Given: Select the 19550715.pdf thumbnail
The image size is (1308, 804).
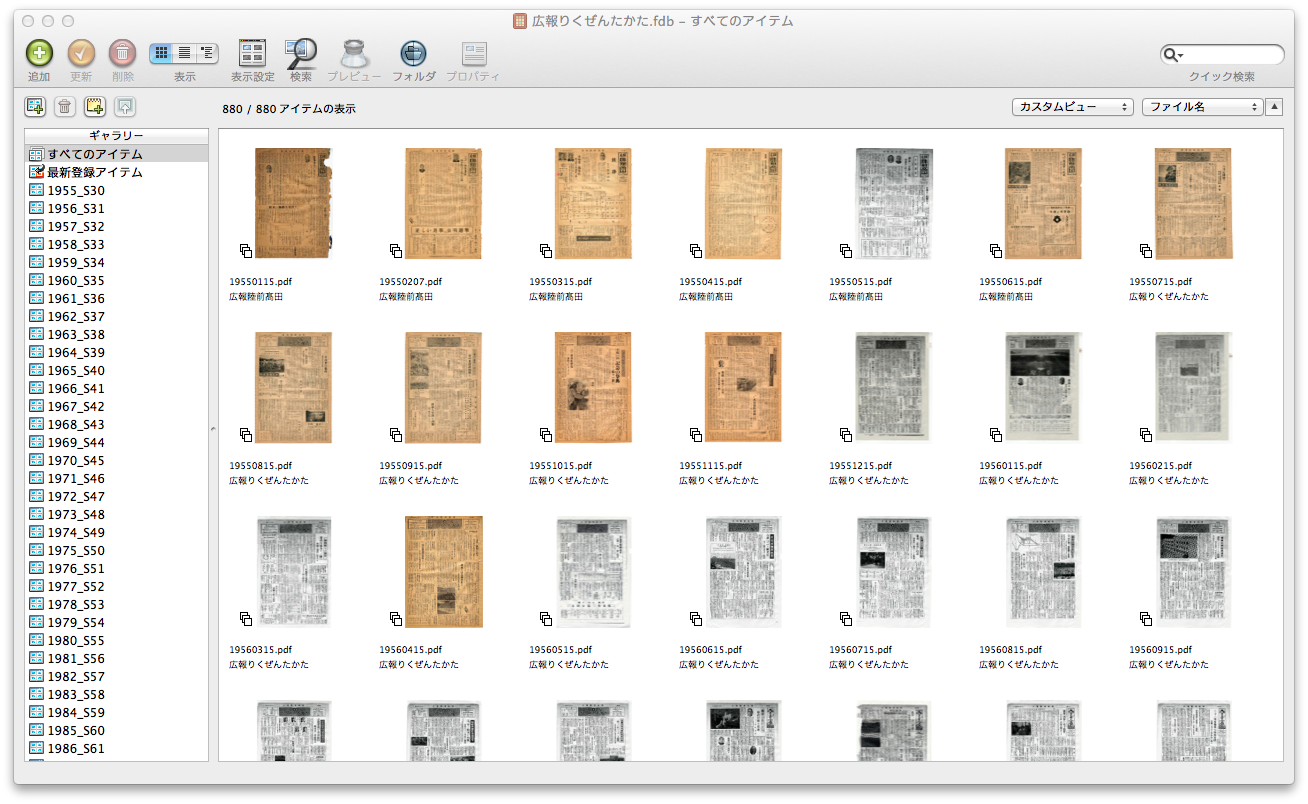Looking at the screenshot, I should click(x=1193, y=204).
